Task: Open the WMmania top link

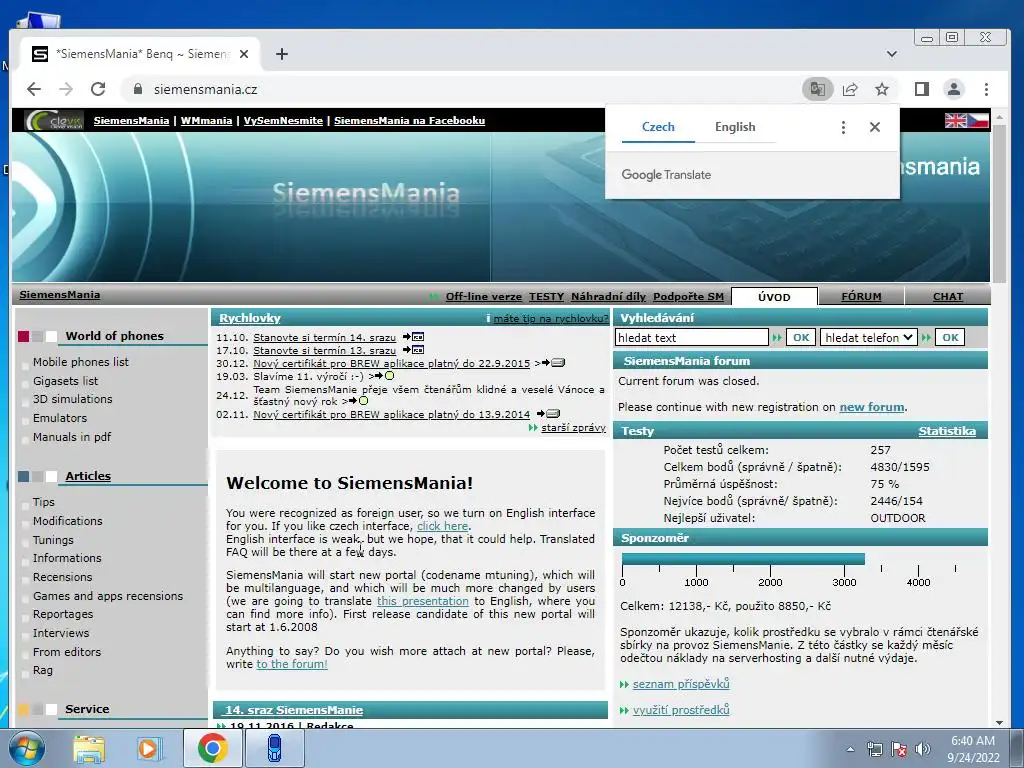Action: [x=206, y=121]
